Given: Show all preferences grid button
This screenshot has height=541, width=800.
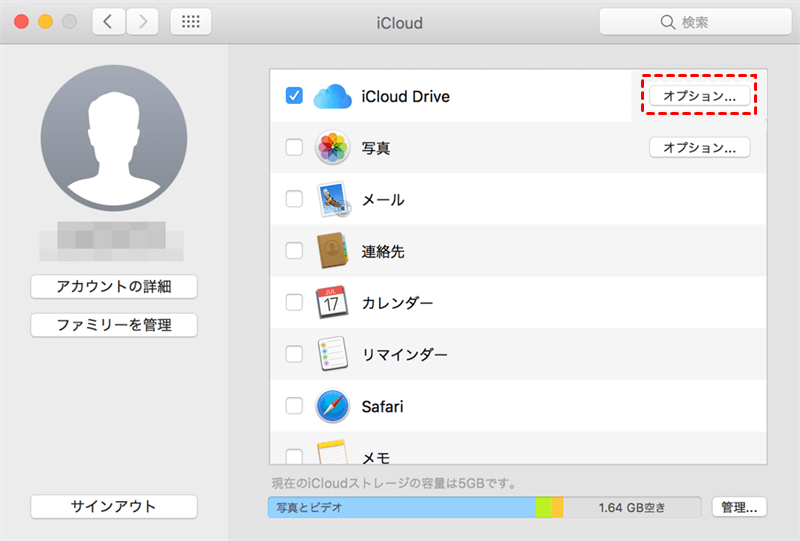Looking at the screenshot, I should [x=190, y=22].
